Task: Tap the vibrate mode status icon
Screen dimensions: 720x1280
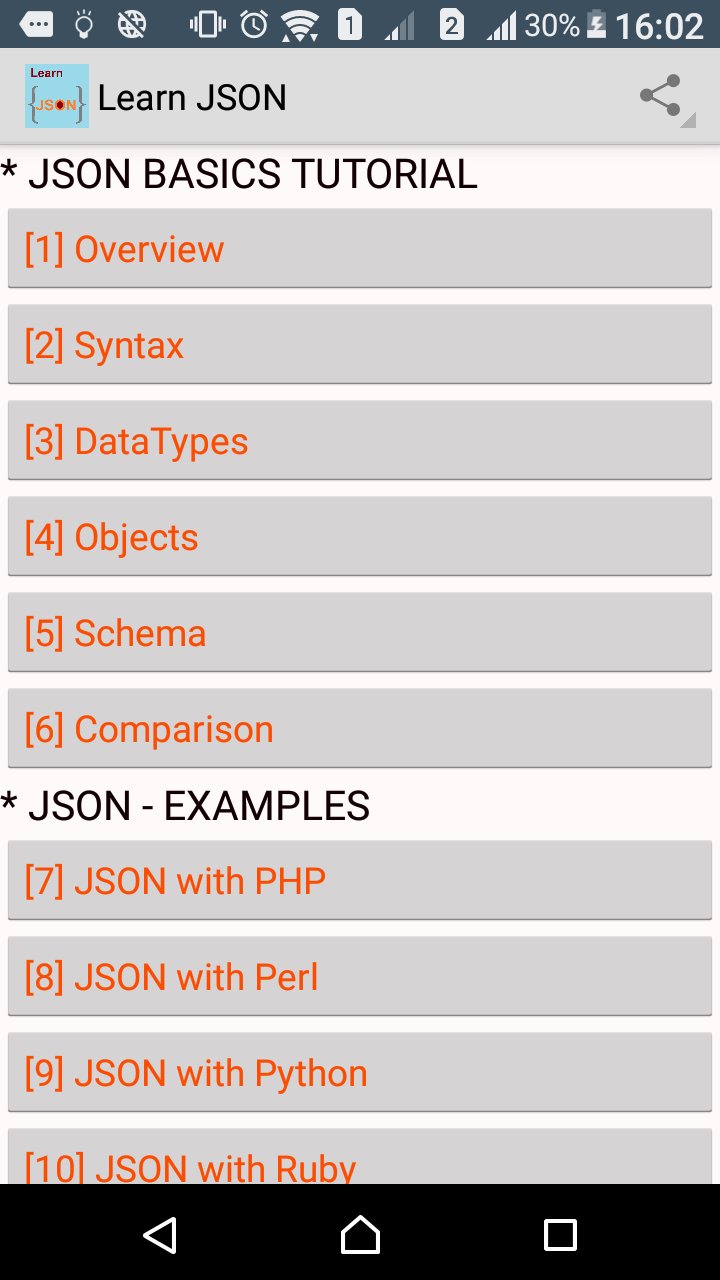Action: click(x=207, y=24)
